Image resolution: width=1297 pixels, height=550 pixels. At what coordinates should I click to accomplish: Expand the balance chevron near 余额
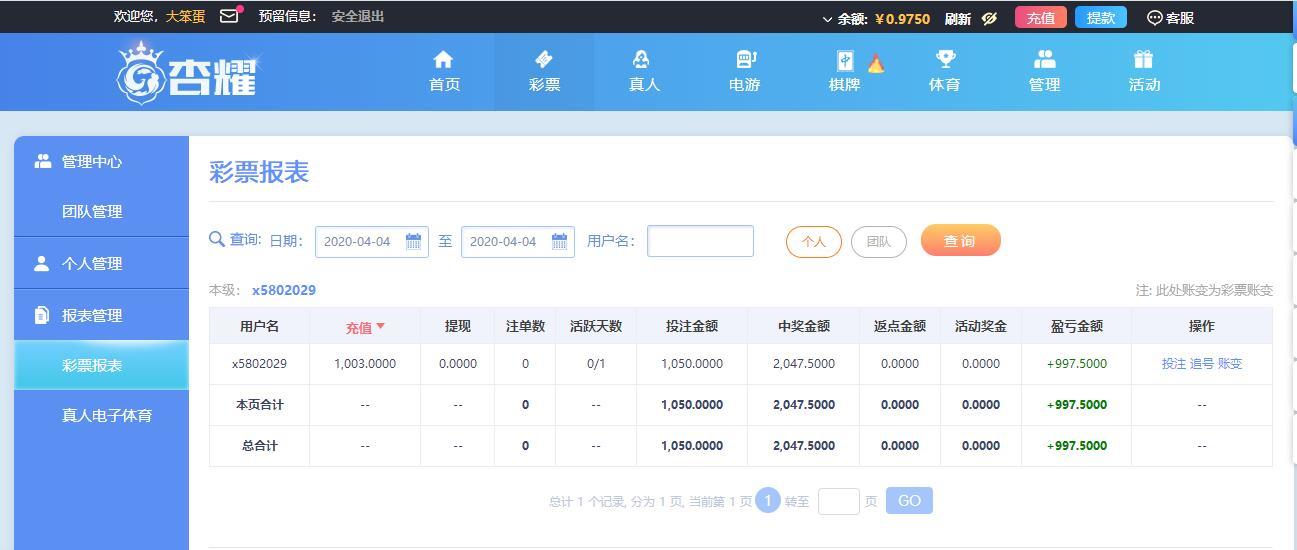828,19
